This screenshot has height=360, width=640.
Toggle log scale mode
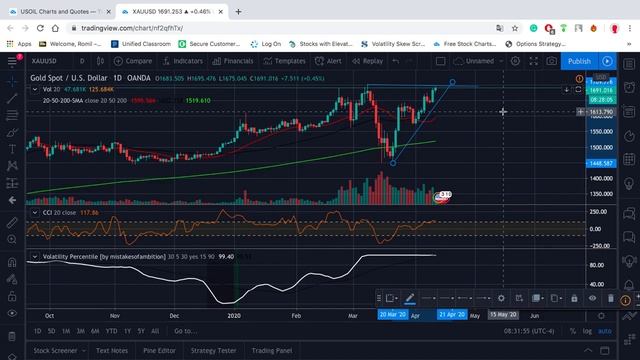587,331
